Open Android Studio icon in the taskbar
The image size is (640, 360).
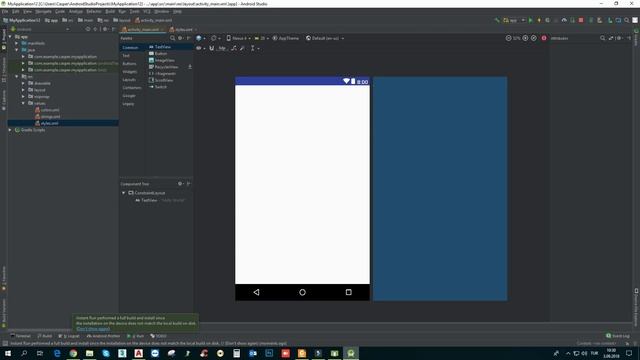pos(351,353)
